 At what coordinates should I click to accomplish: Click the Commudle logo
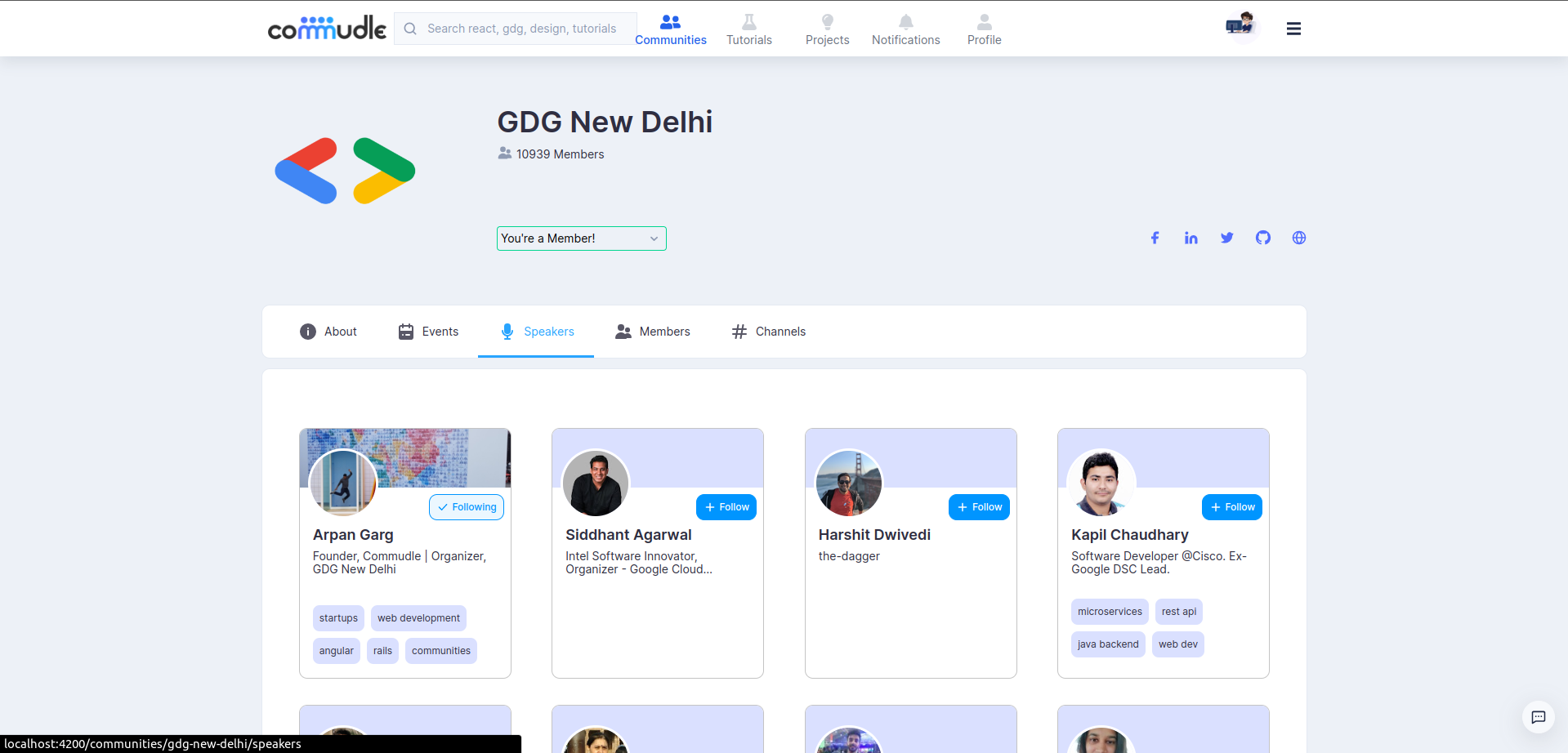pos(327,28)
